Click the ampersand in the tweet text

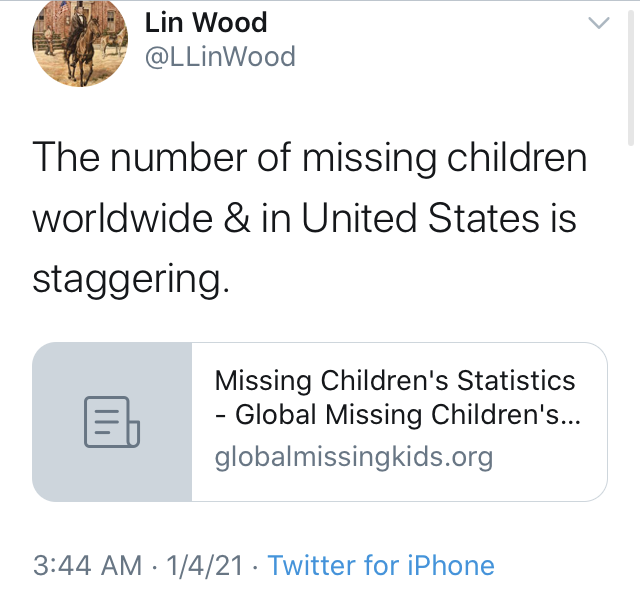pos(237,218)
